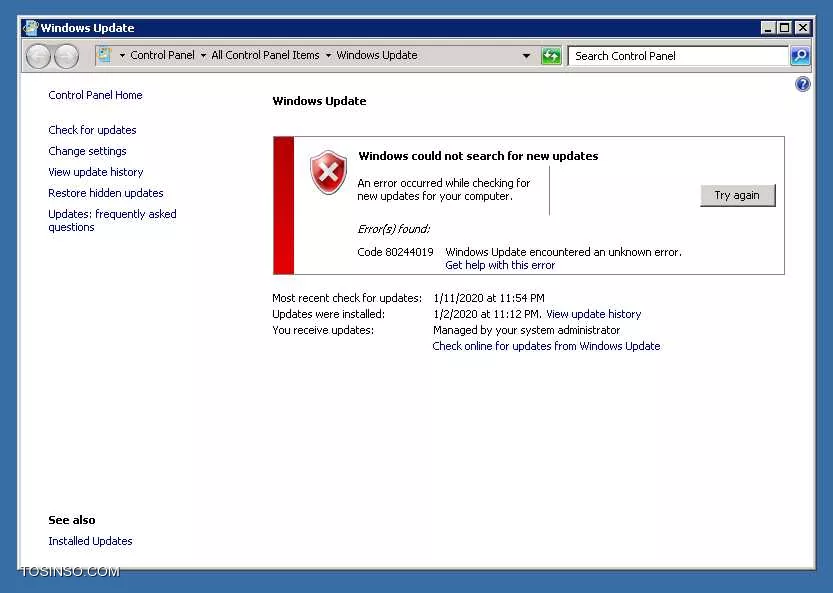833x593 pixels.
Task: Focus the Search Control Panel field
Action: pos(678,56)
